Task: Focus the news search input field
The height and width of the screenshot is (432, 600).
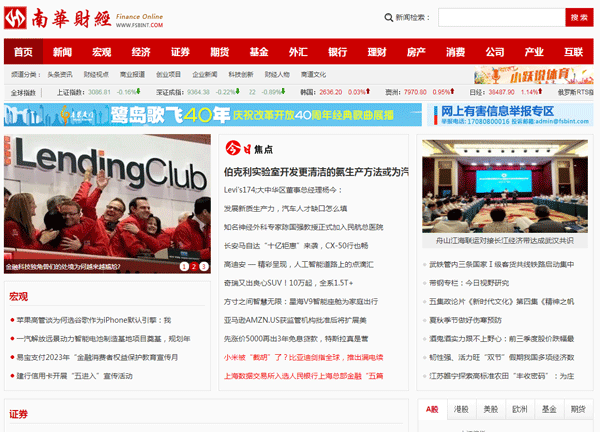Action: click(502, 18)
